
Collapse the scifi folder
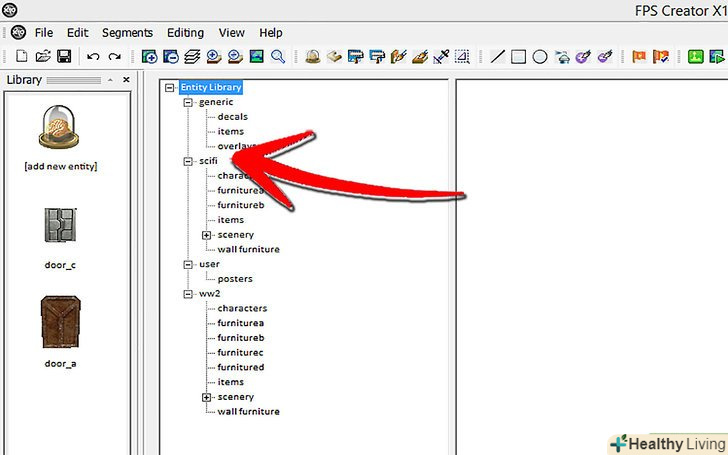(x=188, y=161)
